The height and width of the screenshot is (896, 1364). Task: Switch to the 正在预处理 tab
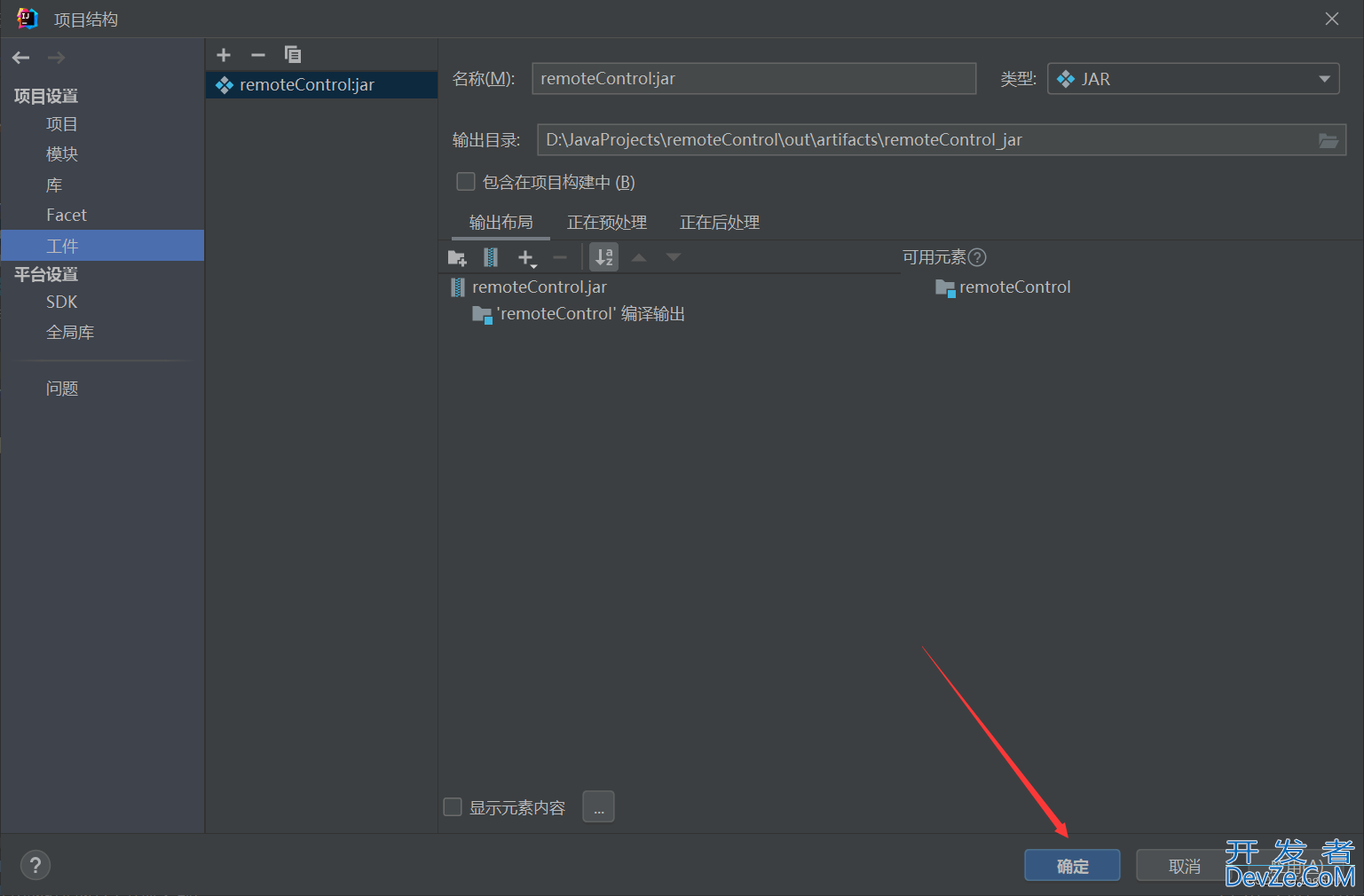tap(607, 223)
